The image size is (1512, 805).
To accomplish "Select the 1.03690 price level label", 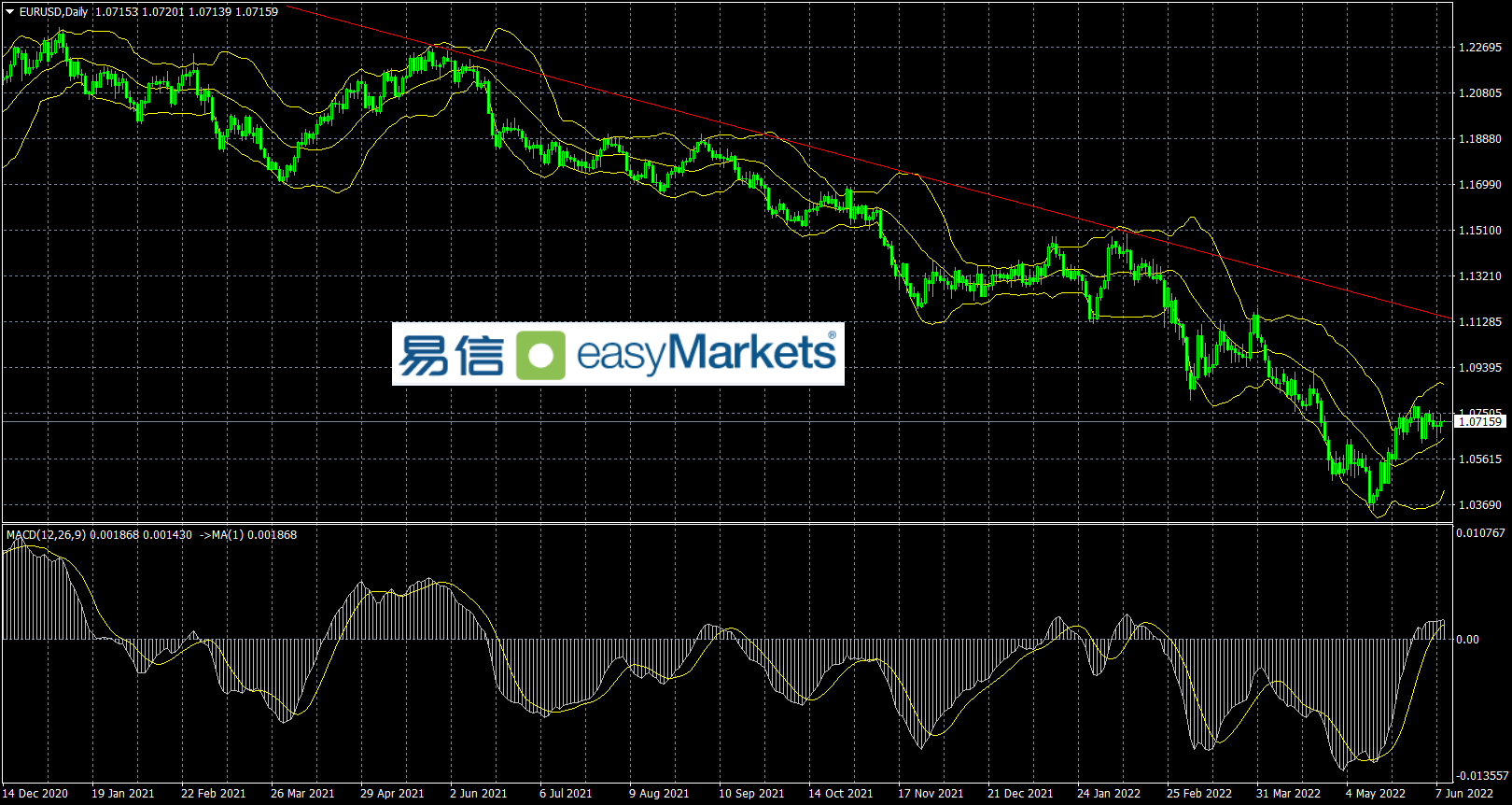I will coord(1480,505).
